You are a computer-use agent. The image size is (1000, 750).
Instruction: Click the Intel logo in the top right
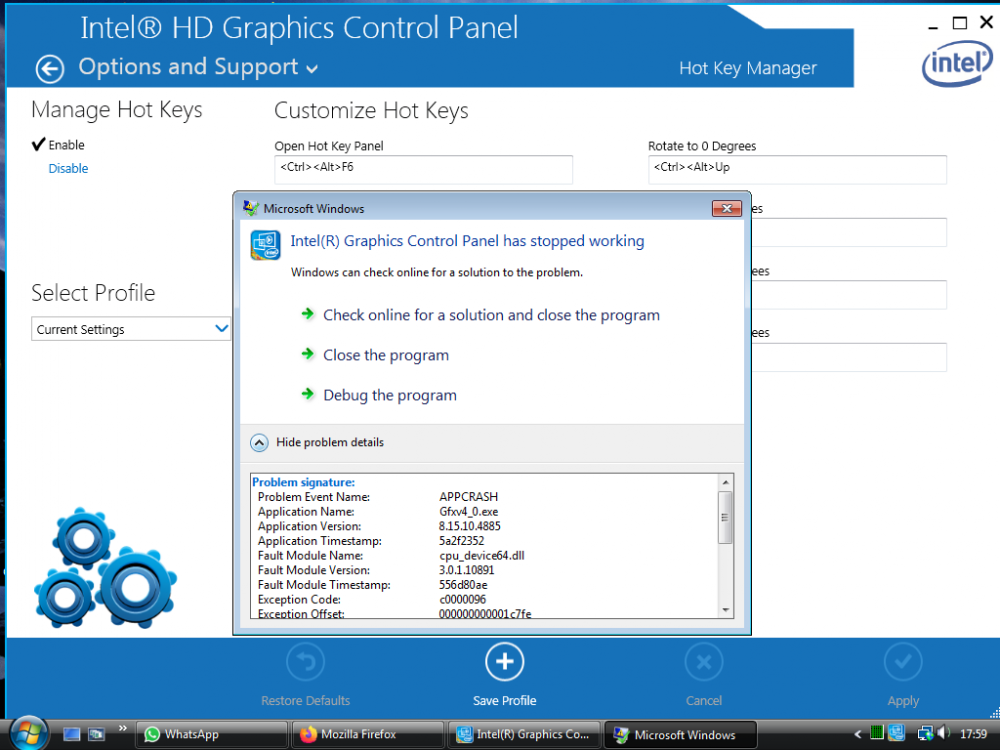point(956,65)
